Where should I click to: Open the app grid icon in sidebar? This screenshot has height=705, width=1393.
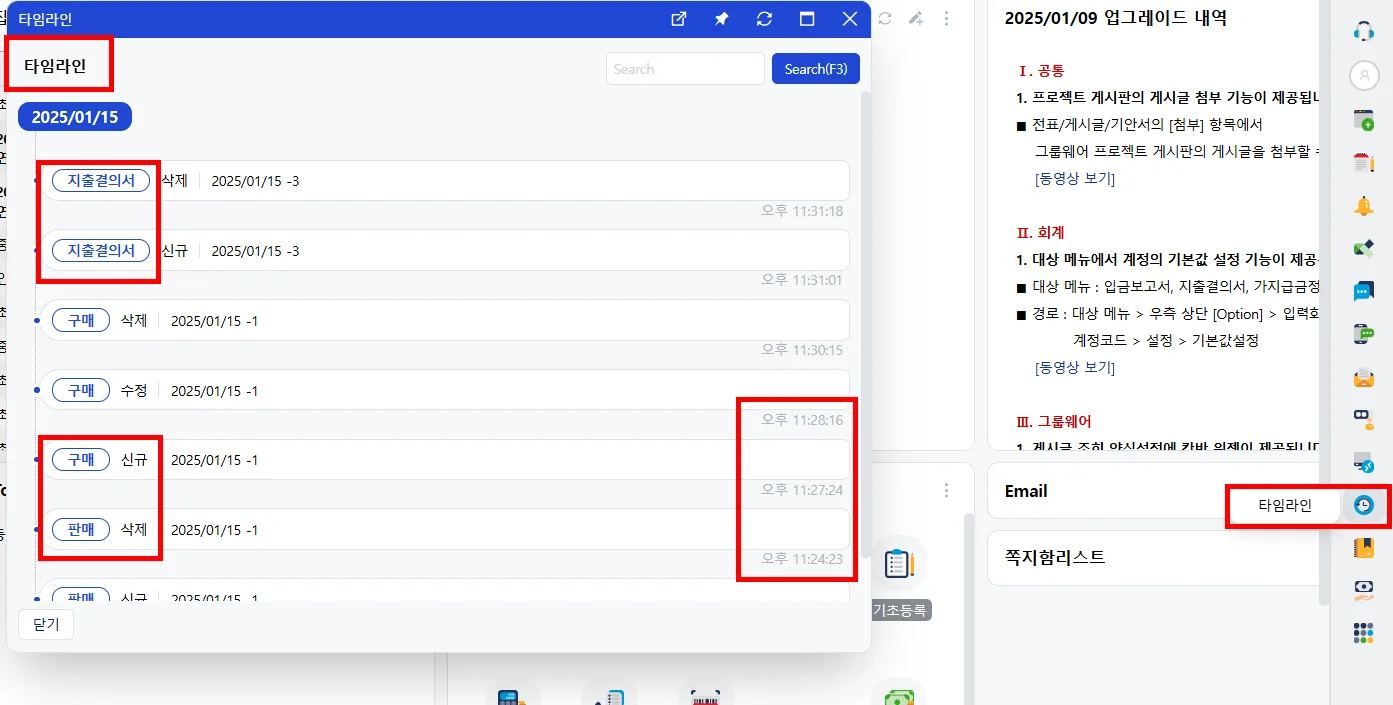[1363, 633]
